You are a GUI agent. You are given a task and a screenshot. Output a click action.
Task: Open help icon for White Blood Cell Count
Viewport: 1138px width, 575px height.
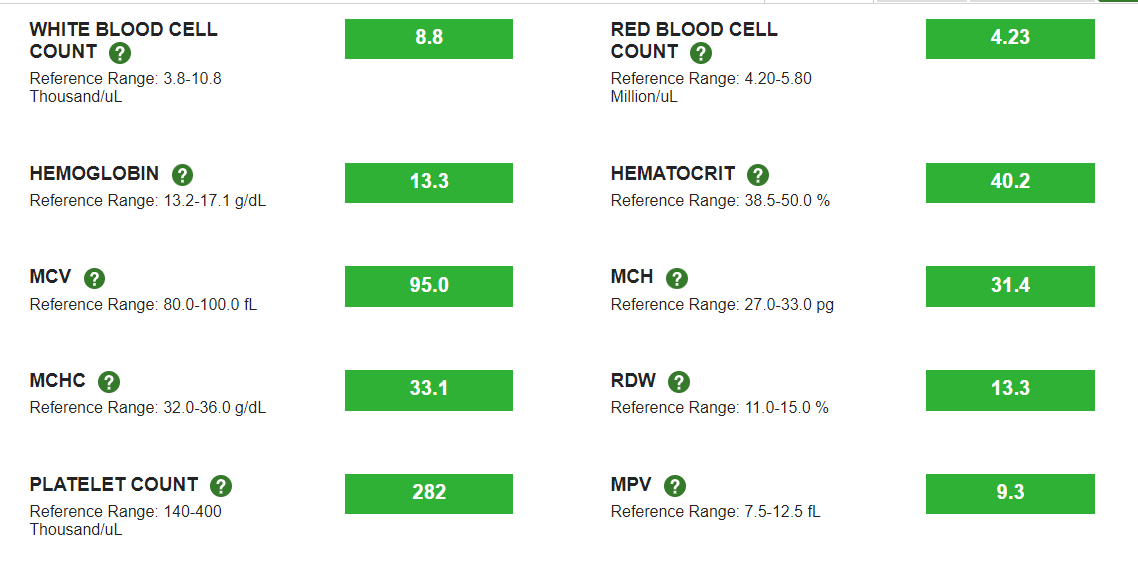pyautogui.click(x=120, y=53)
